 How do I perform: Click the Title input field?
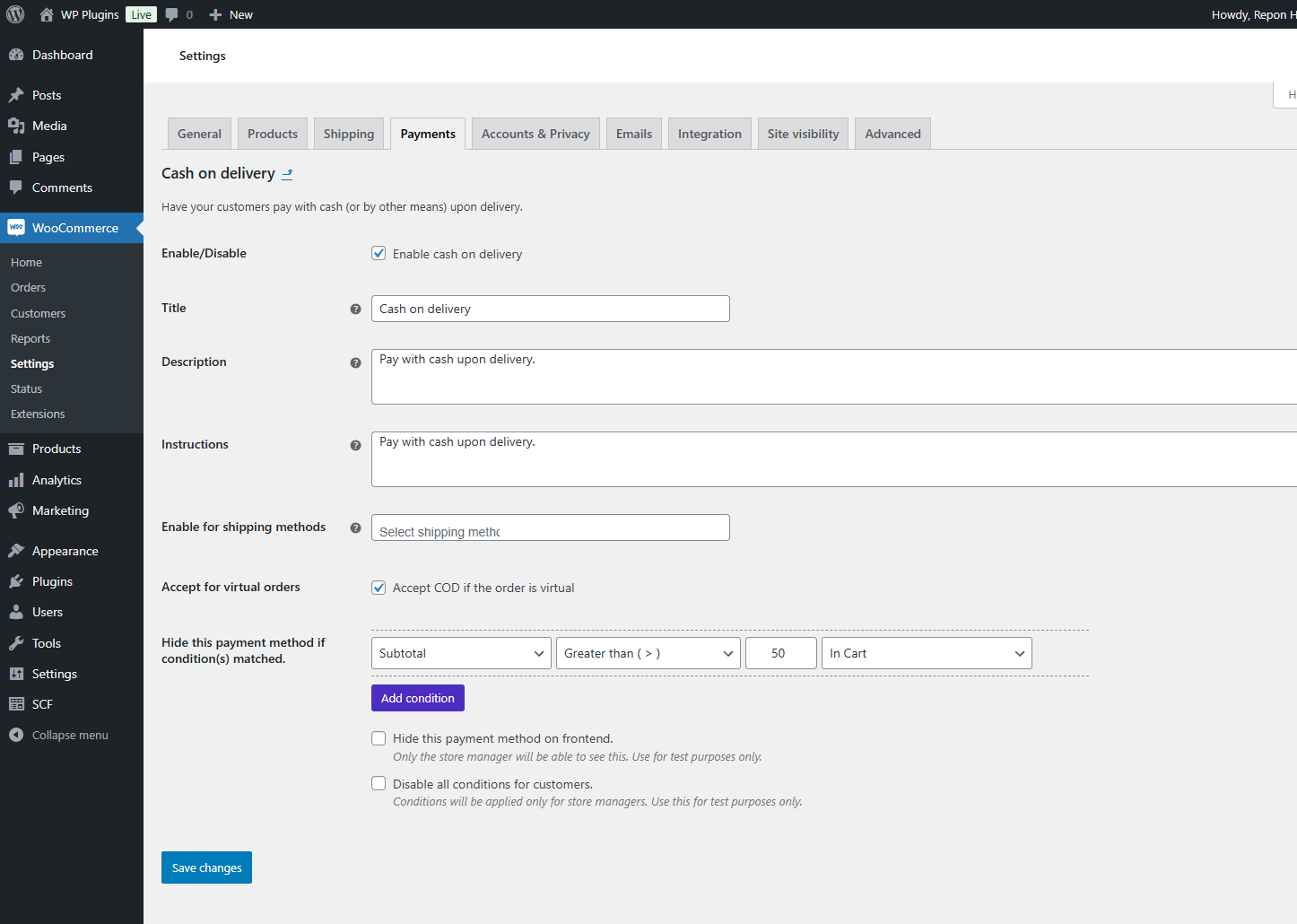click(x=551, y=309)
